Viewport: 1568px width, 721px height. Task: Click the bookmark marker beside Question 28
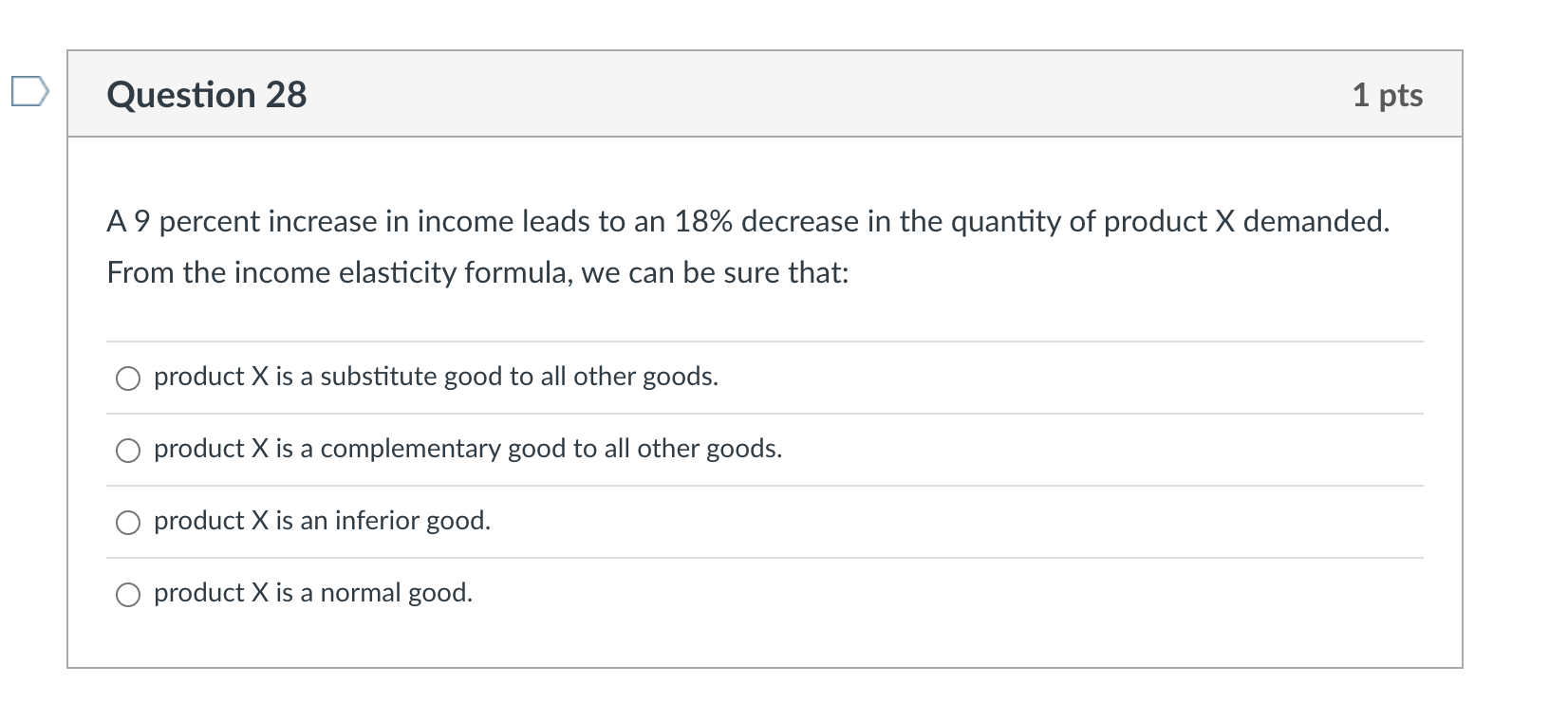[30, 92]
